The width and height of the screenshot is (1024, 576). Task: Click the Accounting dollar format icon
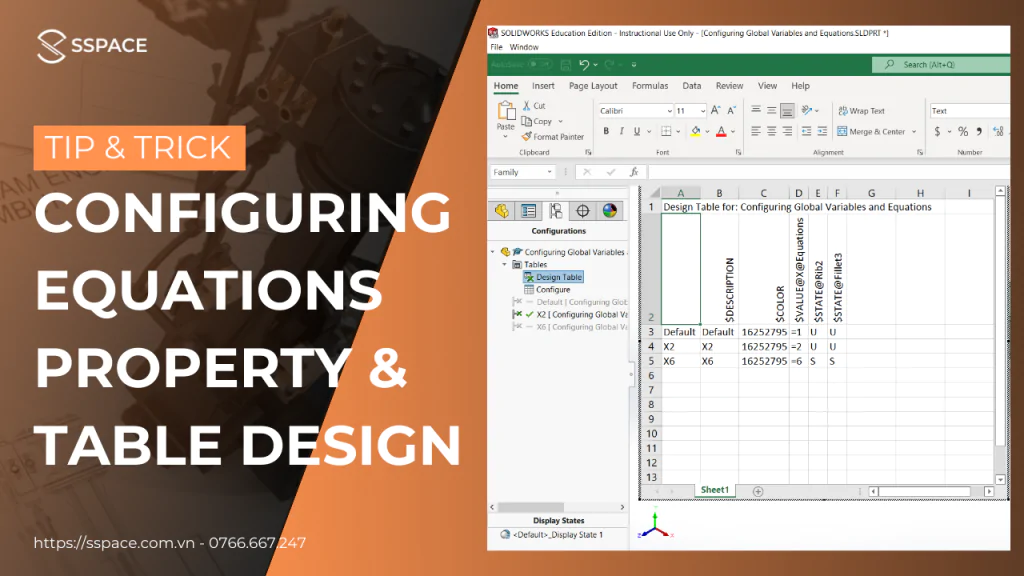coord(937,131)
